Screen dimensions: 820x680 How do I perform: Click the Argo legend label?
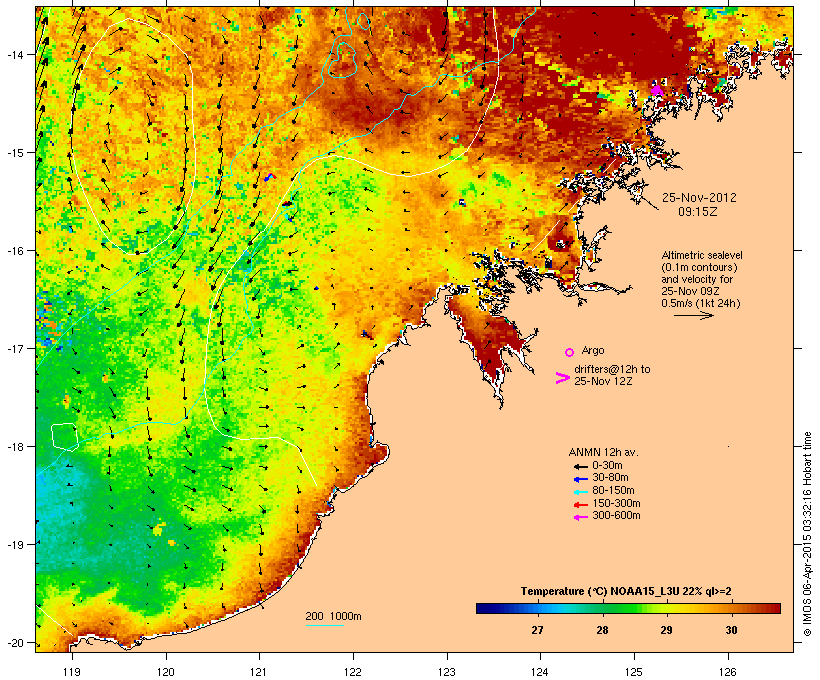(x=593, y=350)
